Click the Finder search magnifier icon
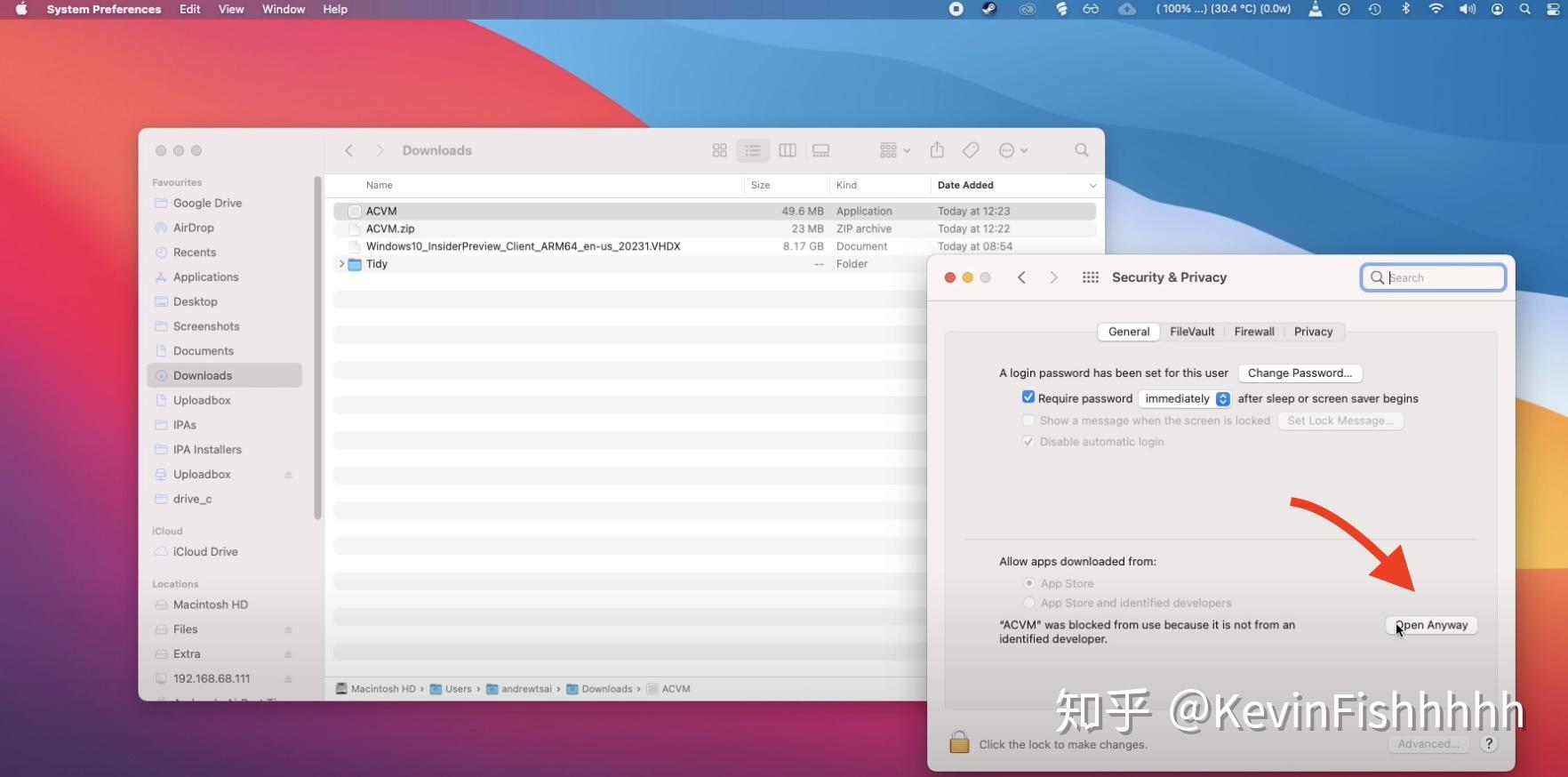This screenshot has height=777, width=1568. [x=1082, y=150]
